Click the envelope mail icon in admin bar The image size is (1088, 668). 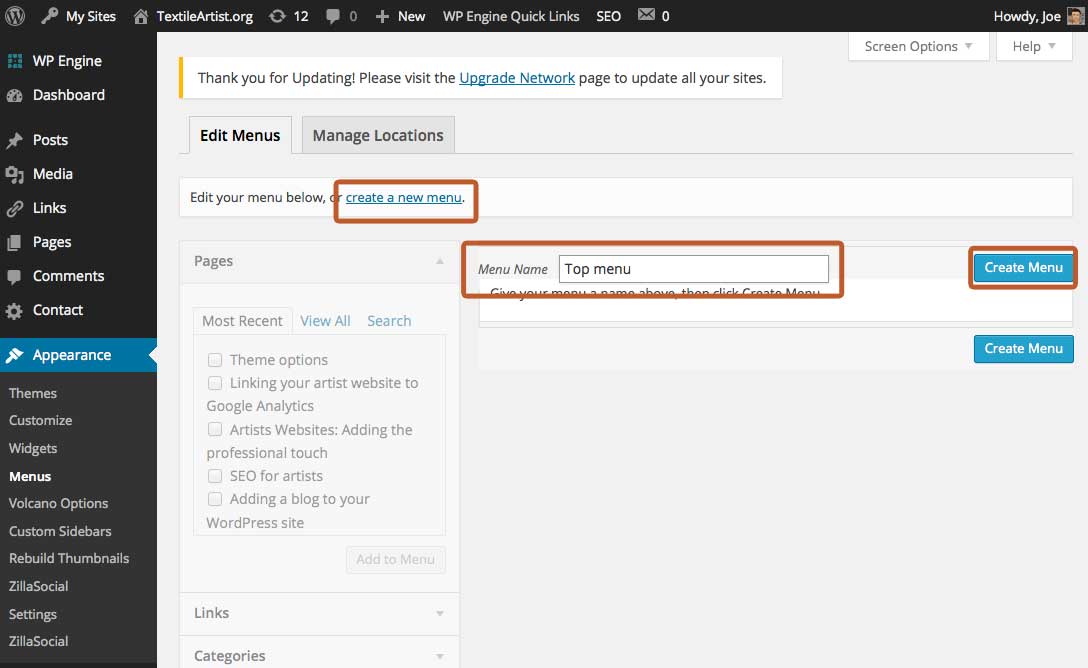[x=646, y=15]
